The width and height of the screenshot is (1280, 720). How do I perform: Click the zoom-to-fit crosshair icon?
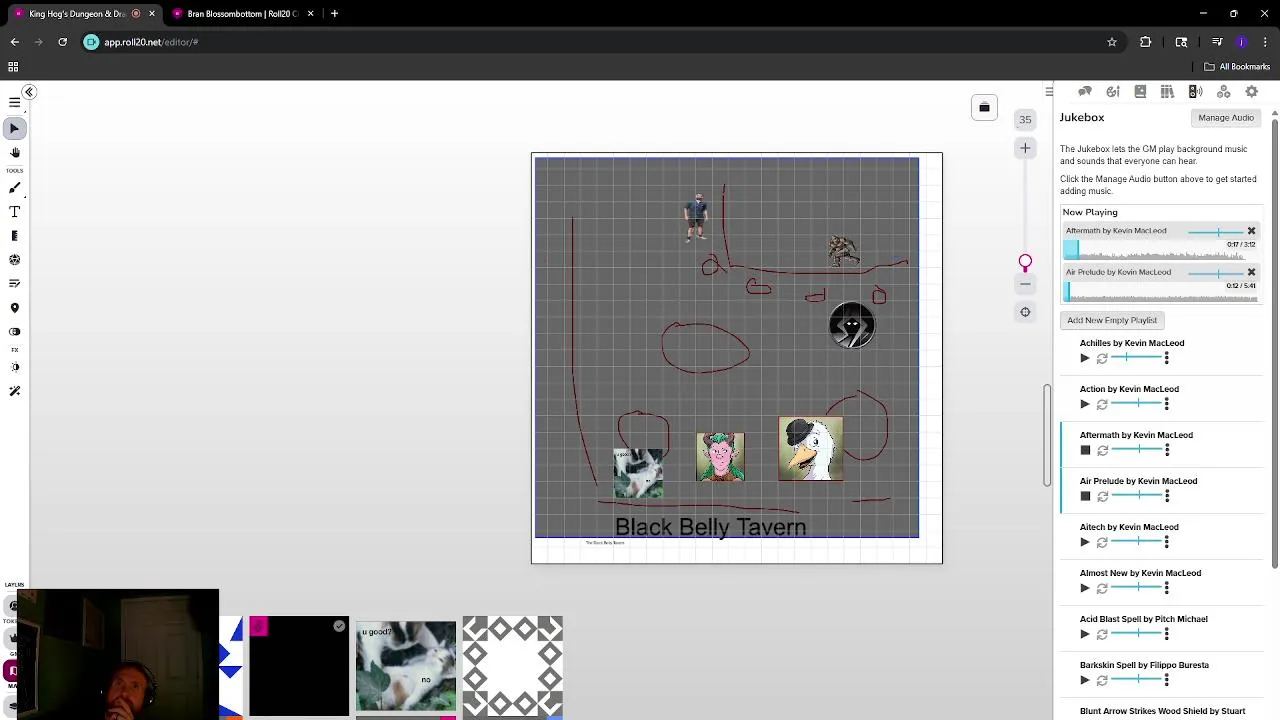click(x=1025, y=312)
